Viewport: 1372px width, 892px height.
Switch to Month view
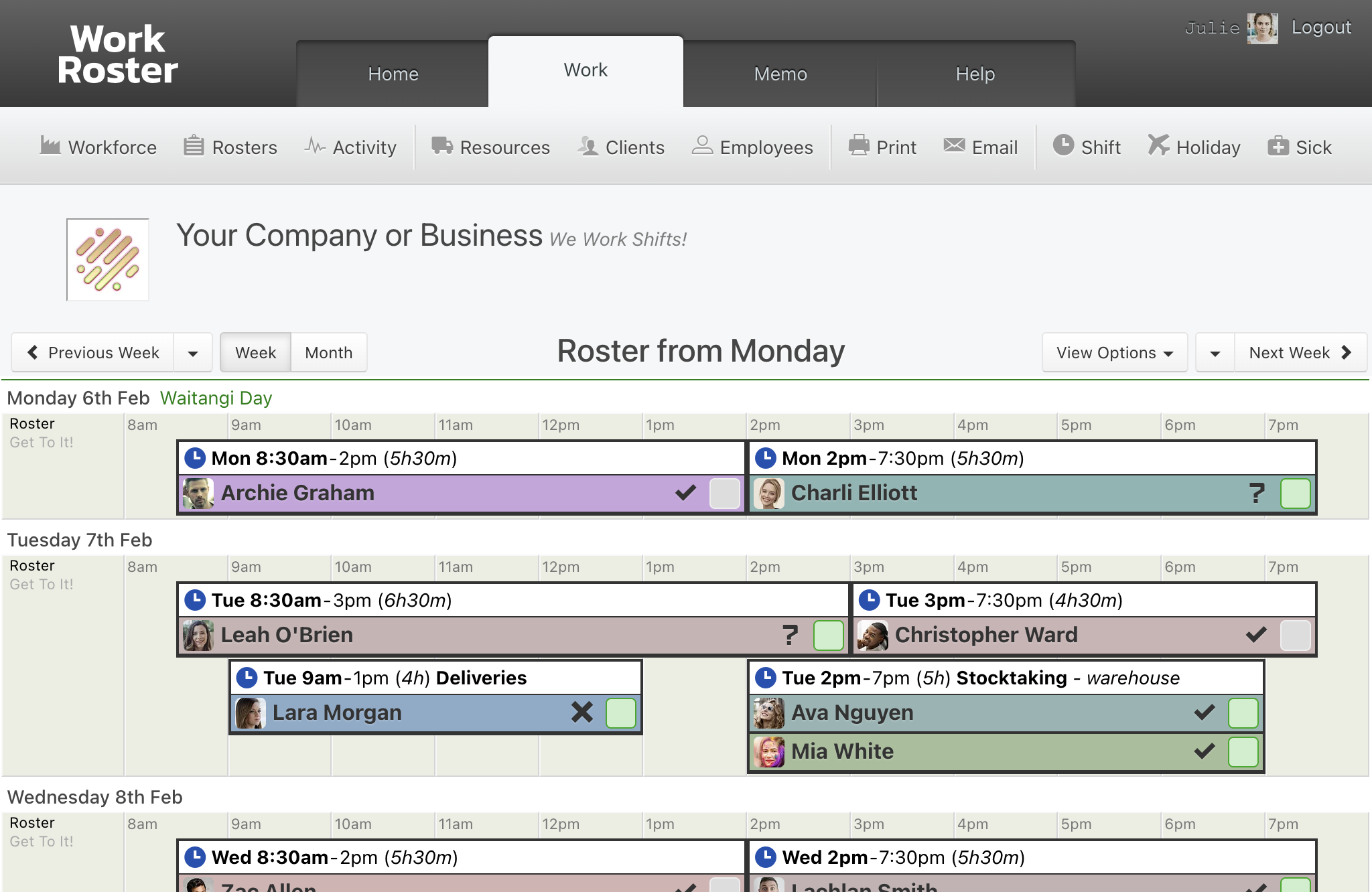point(329,353)
